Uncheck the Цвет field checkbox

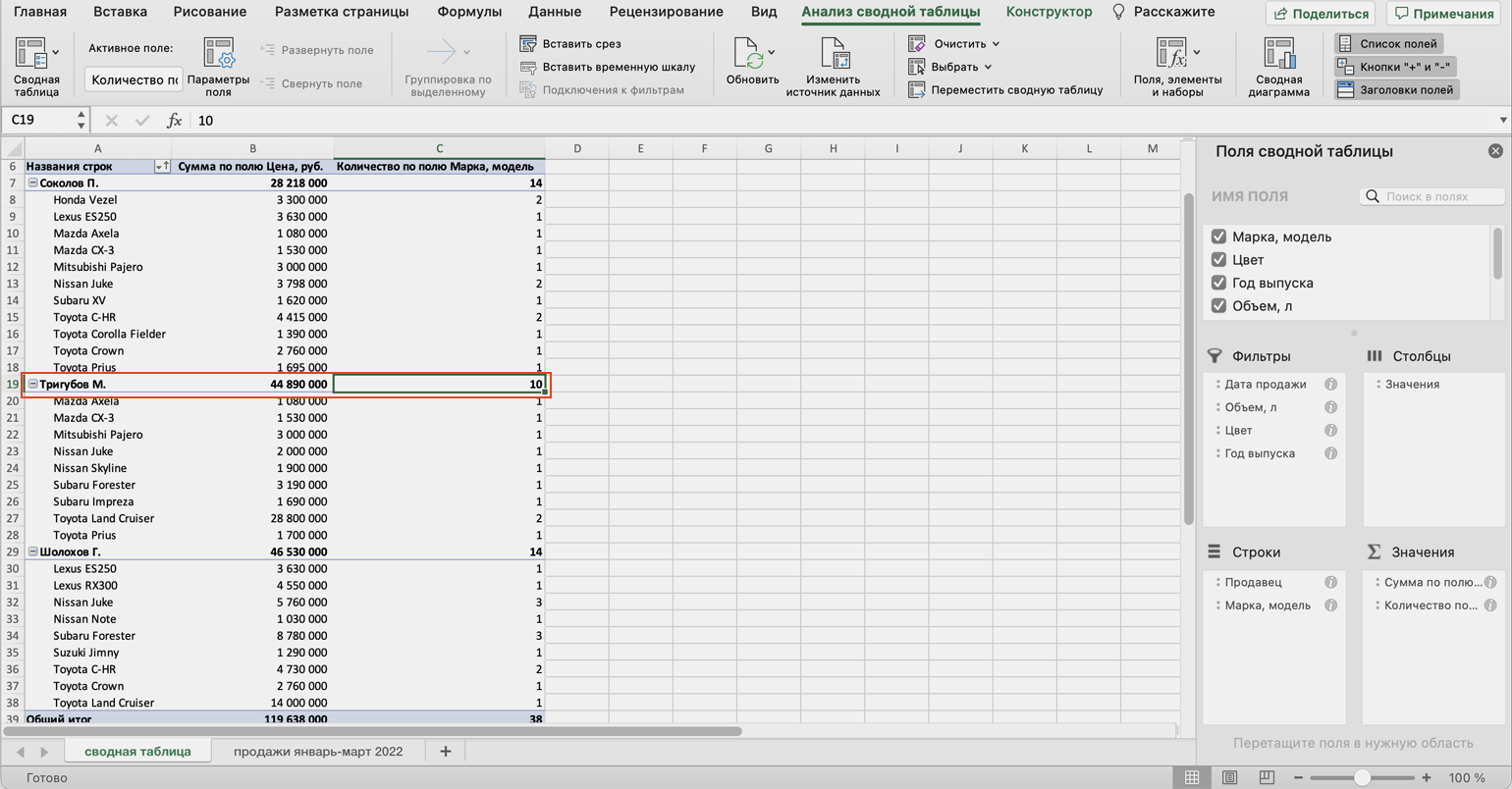(1219, 260)
